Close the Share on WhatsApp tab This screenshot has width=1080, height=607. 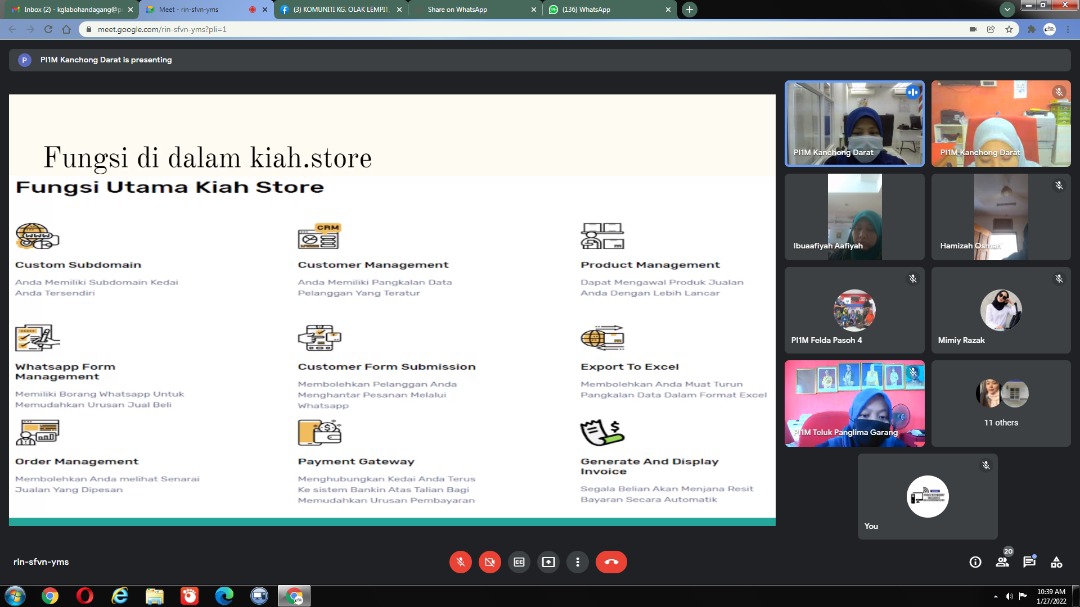coord(533,10)
